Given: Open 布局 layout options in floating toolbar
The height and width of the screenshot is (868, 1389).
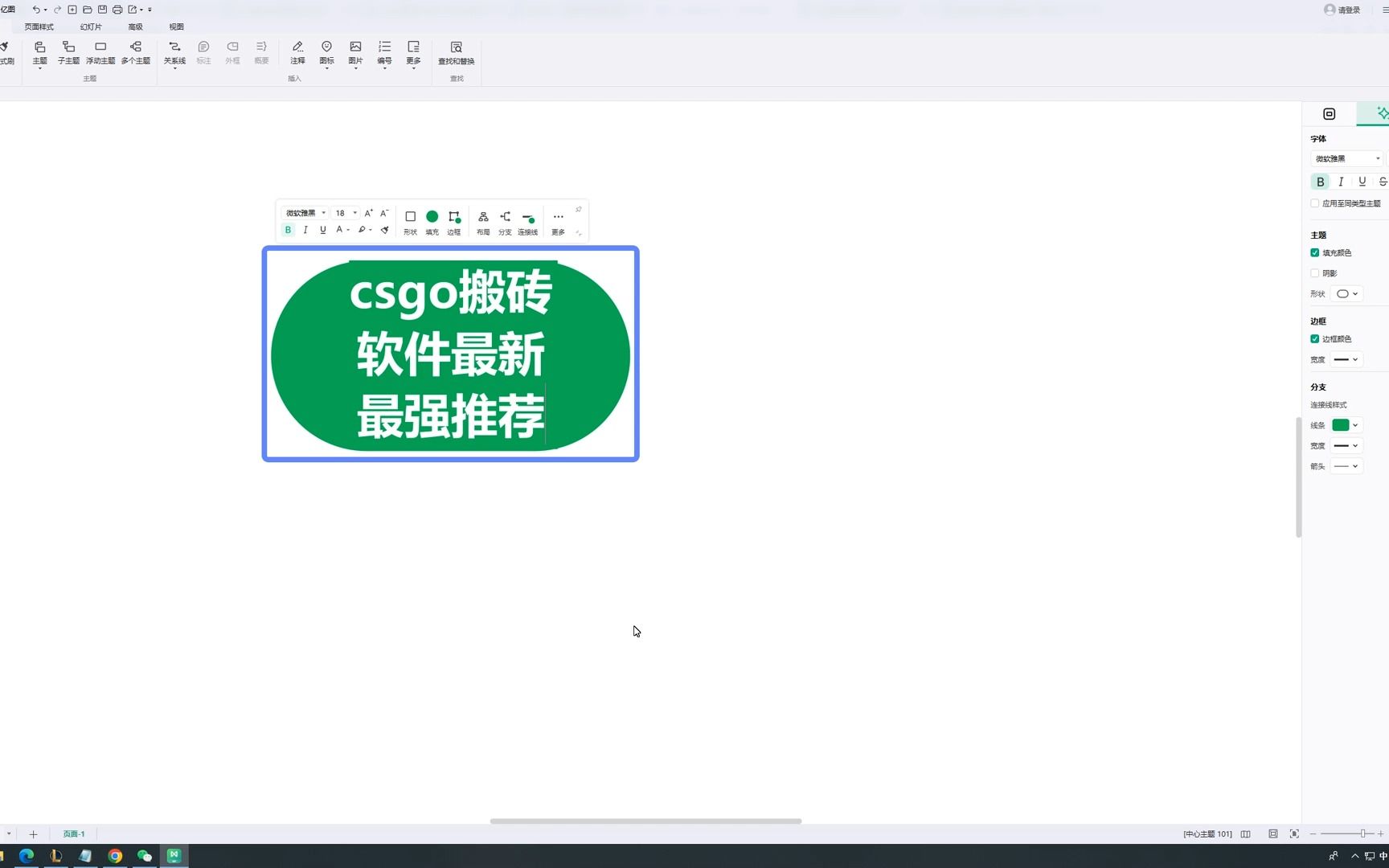Looking at the screenshot, I should tap(483, 223).
